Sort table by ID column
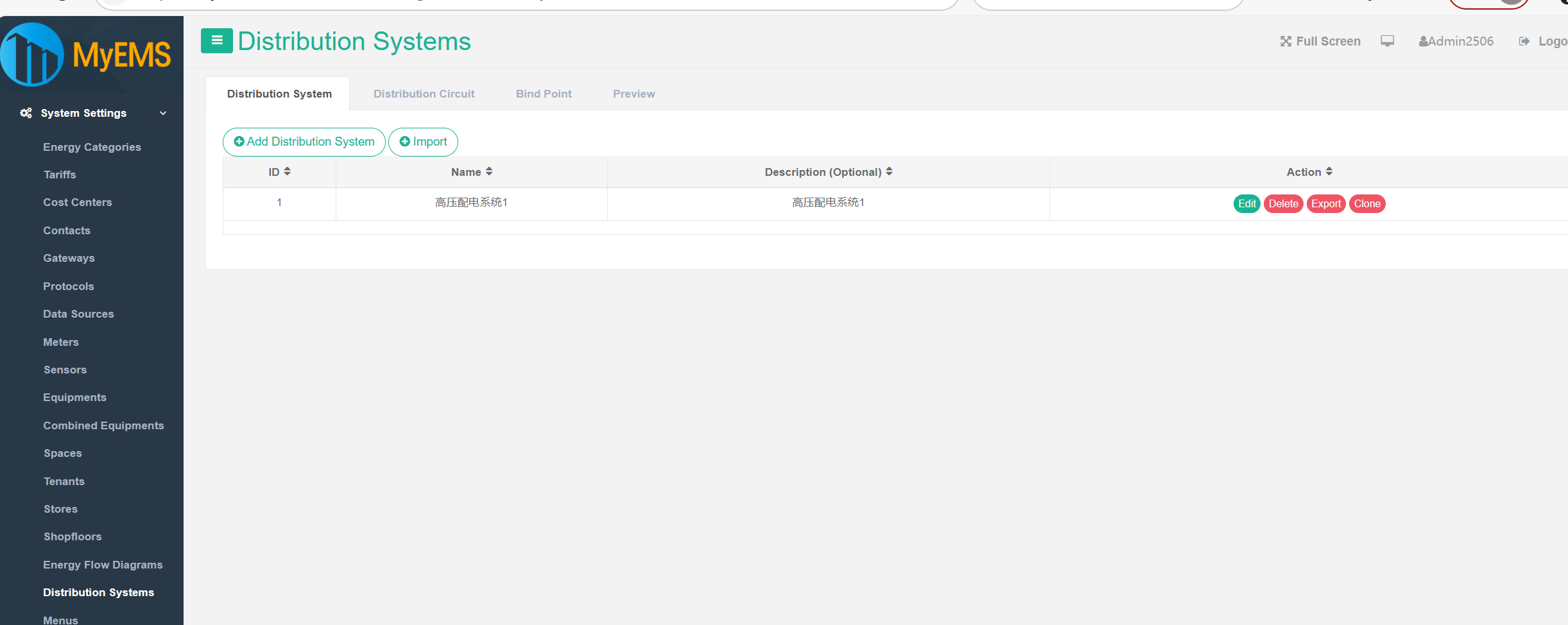The height and width of the screenshot is (625, 1568). click(x=287, y=171)
